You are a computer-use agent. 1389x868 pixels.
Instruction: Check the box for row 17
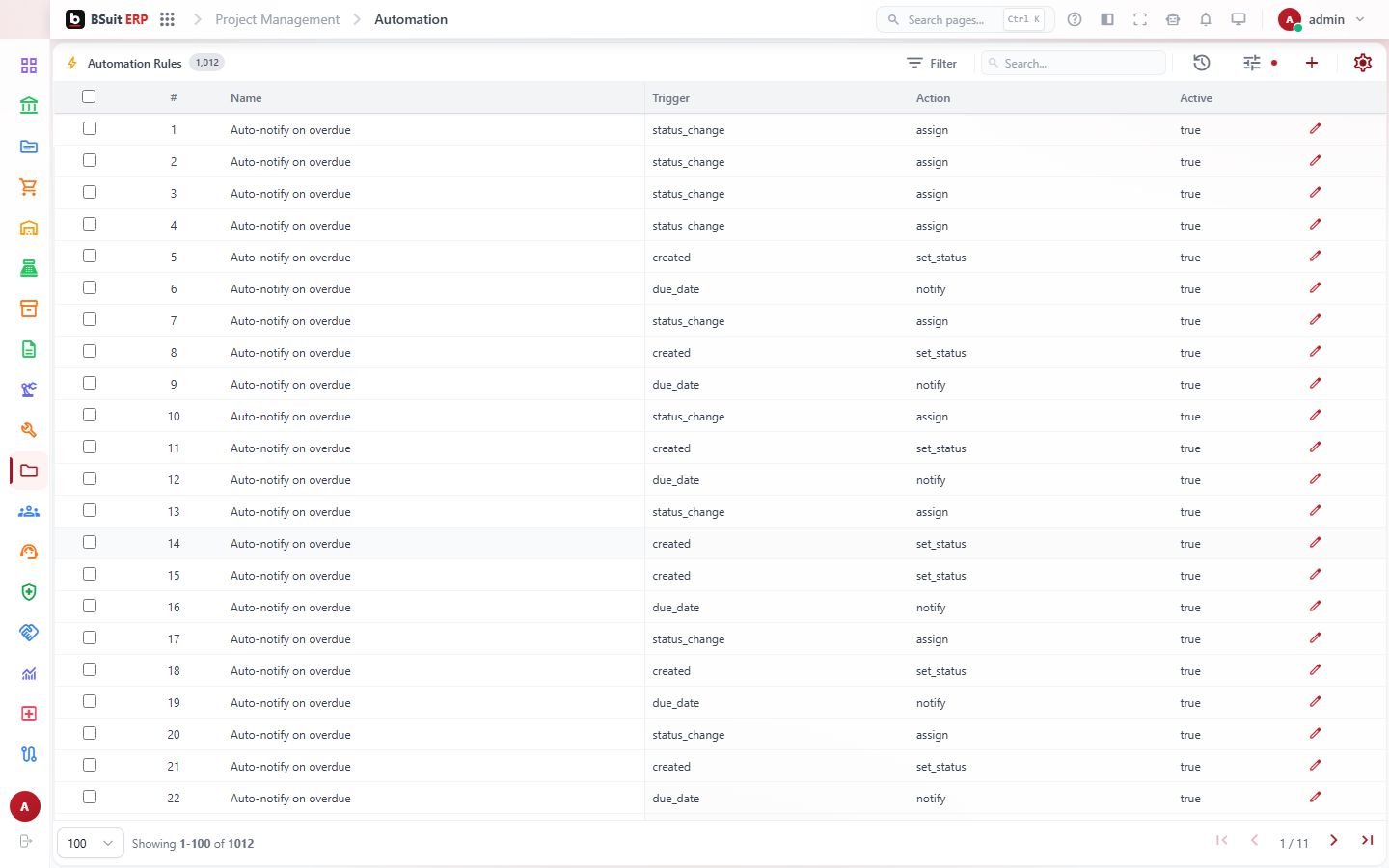coord(90,637)
